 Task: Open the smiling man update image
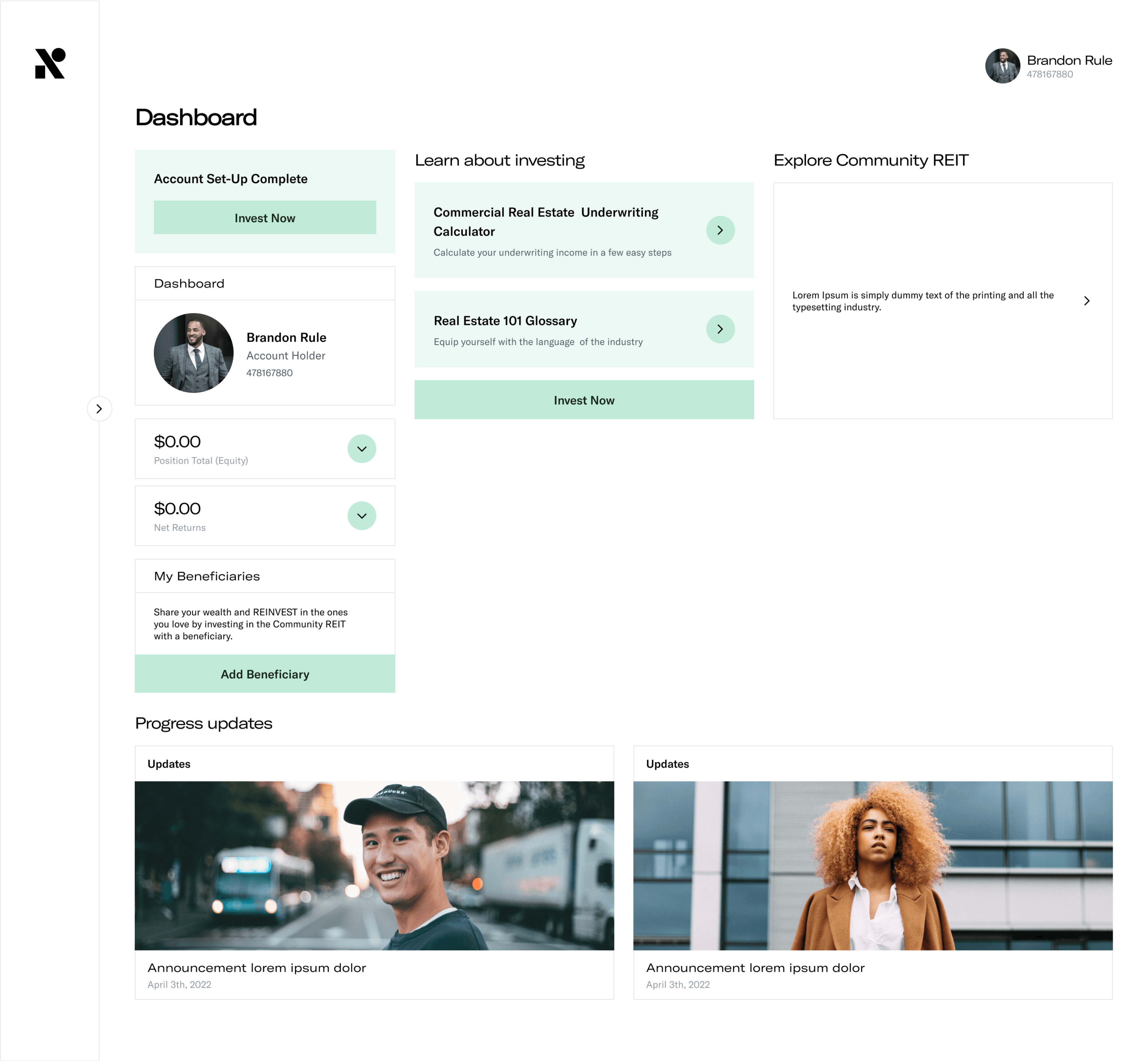pyautogui.click(x=374, y=865)
